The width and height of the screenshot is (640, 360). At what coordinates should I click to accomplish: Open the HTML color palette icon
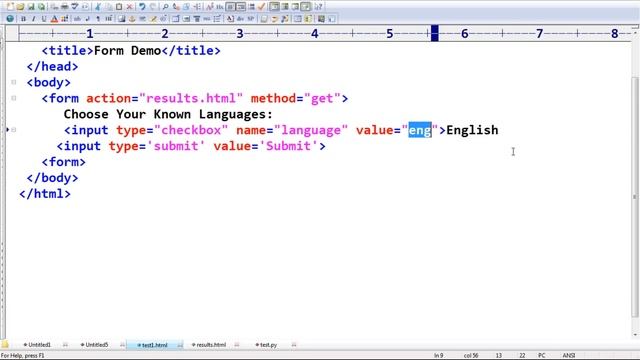click(x=64, y=19)
